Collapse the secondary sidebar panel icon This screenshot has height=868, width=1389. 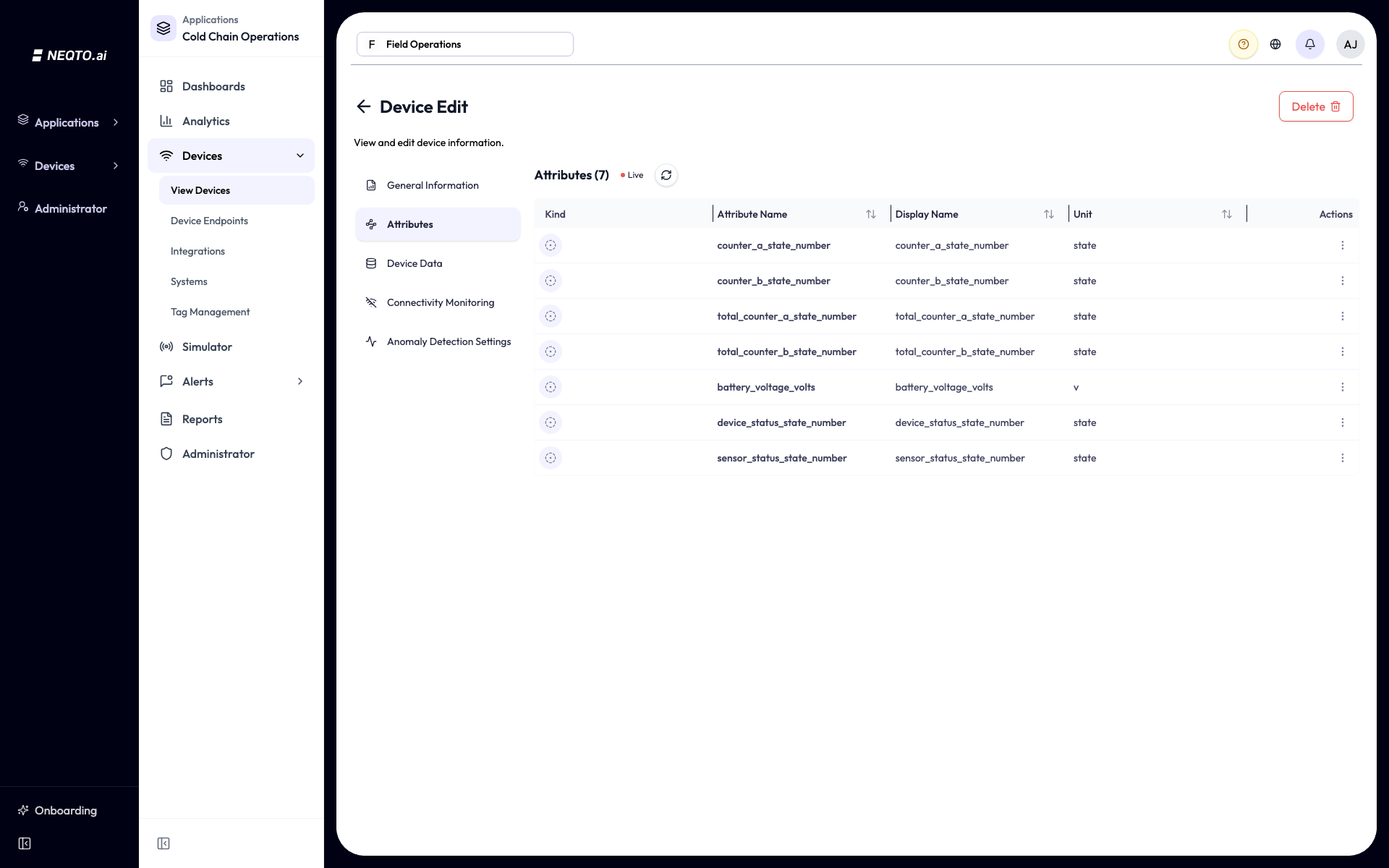pyautogui.click(x=163, y=843)
